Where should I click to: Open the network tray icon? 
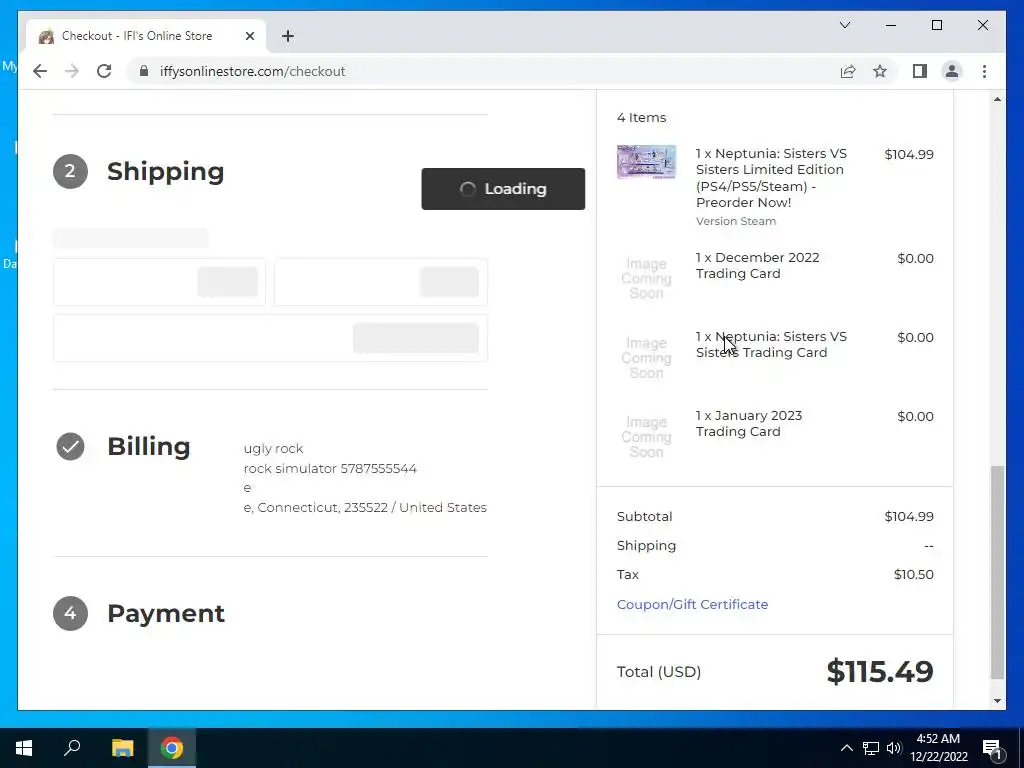pyautogui.click(x=871, y=748)
